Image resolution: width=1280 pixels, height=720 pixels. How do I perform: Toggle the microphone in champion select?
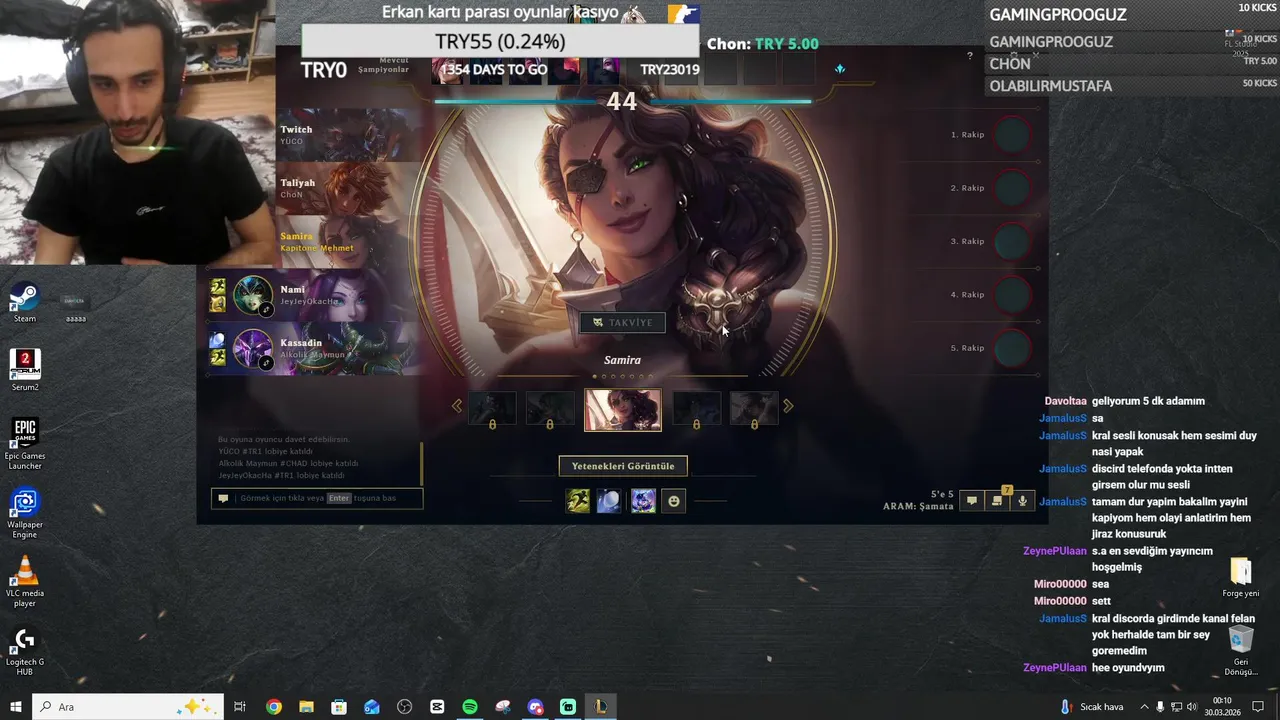point(1022,500)
